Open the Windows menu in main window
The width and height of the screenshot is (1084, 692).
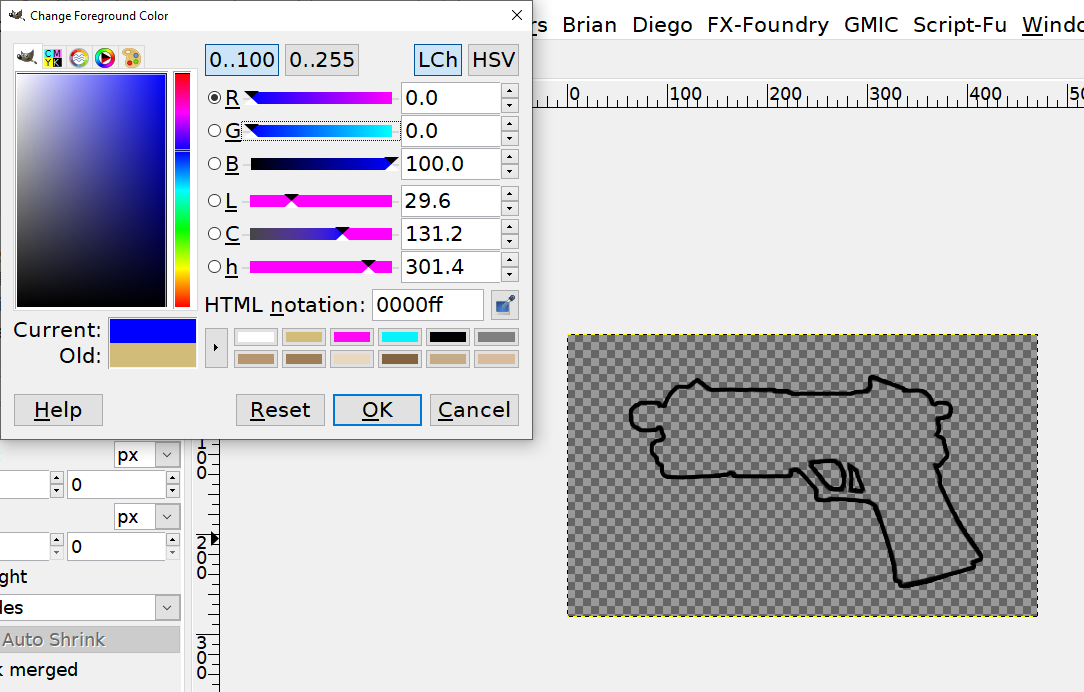tap(1052, 25)
